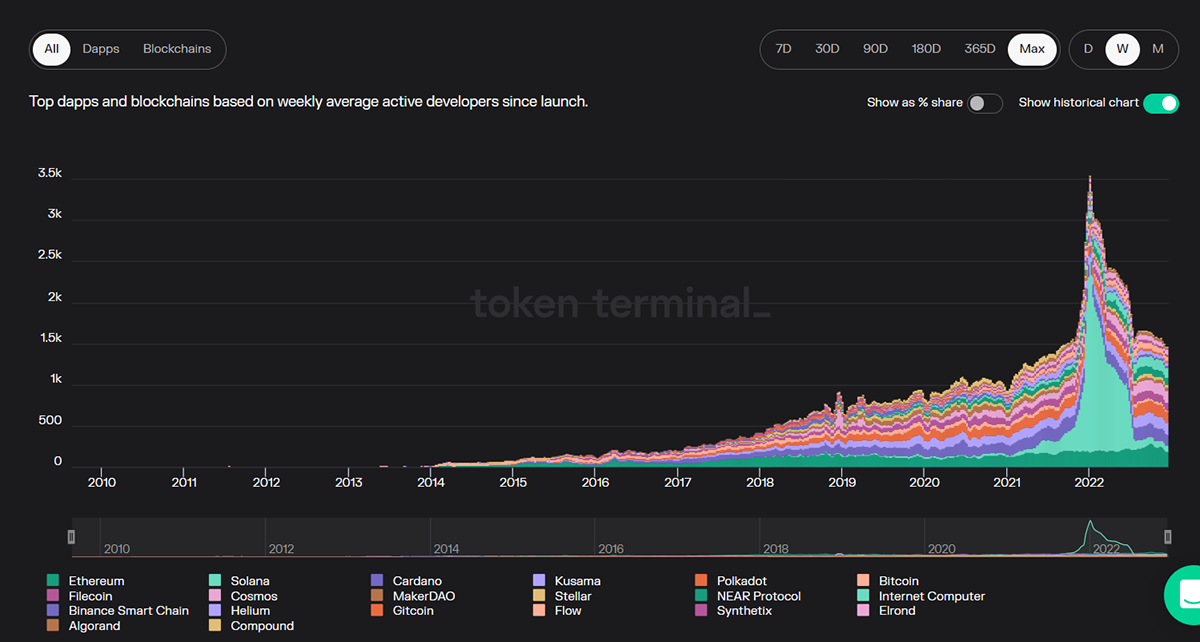
Task: Click the mini timeline navigator chart
Action: click(x=619, y=537)
